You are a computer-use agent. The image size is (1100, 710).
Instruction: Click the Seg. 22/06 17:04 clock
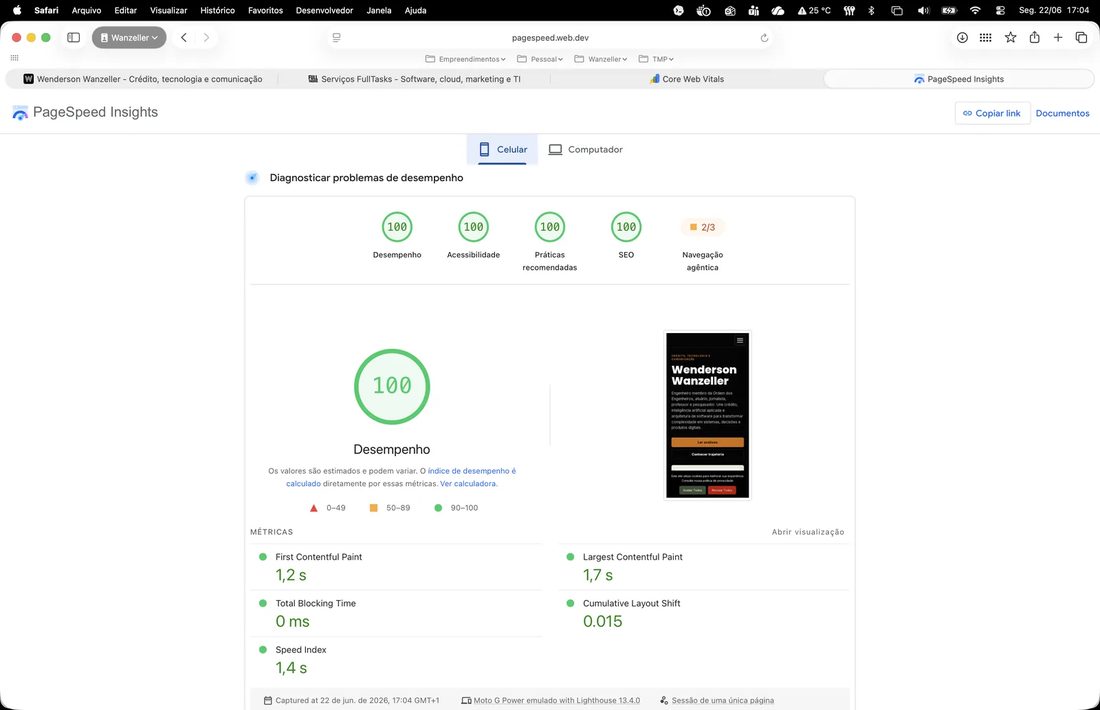[1054, 11]
